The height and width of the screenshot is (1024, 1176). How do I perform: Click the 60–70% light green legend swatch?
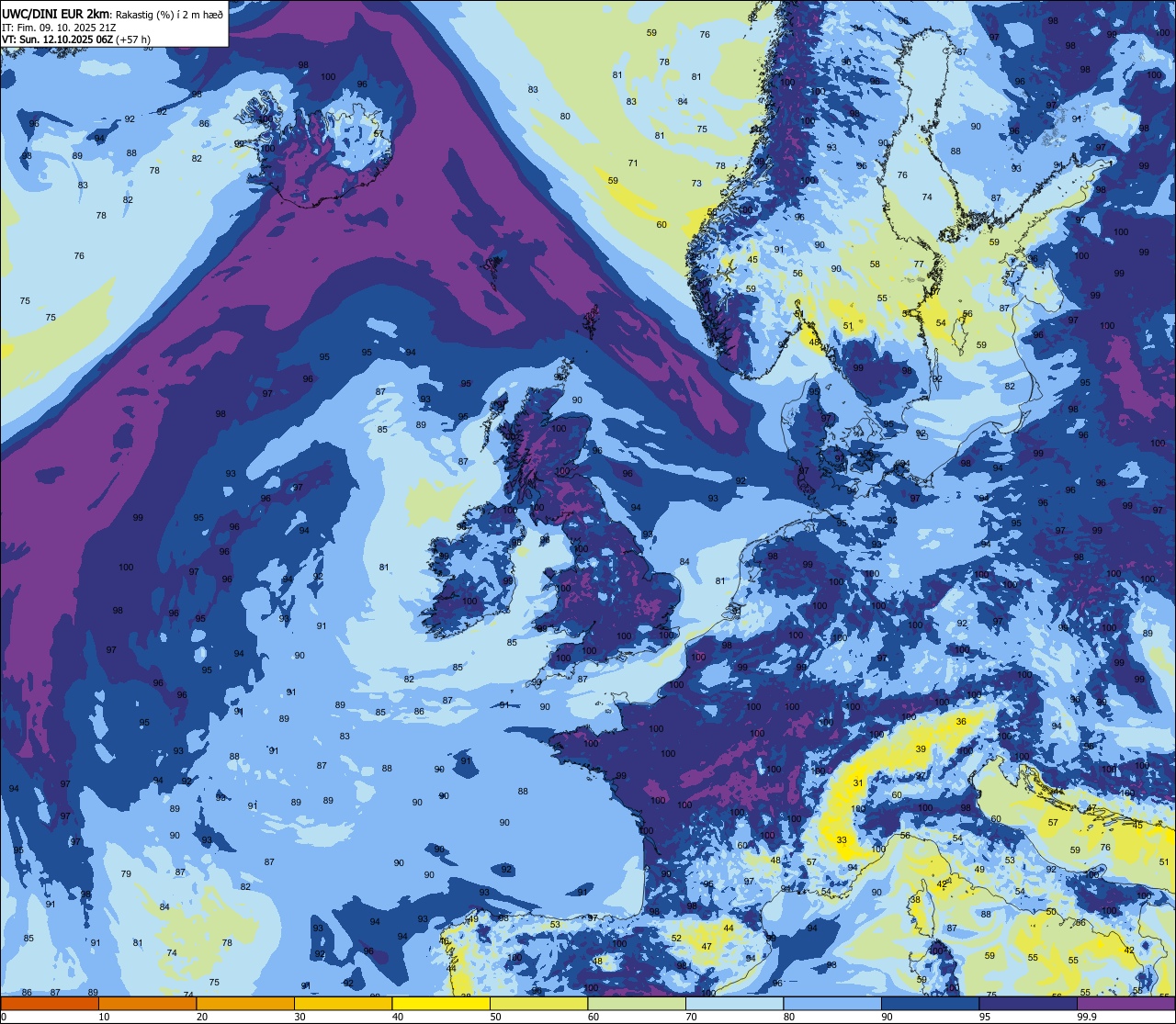tap(637, 1003)
